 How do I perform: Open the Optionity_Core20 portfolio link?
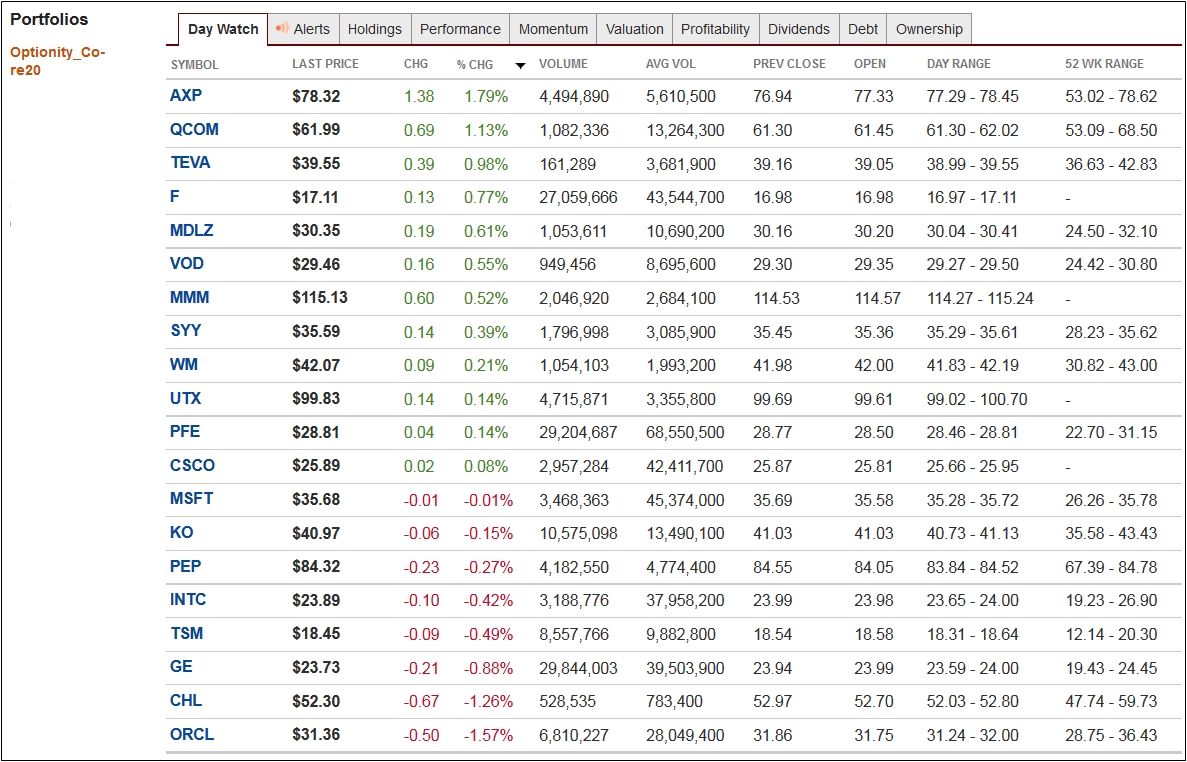tap(58, 61)
